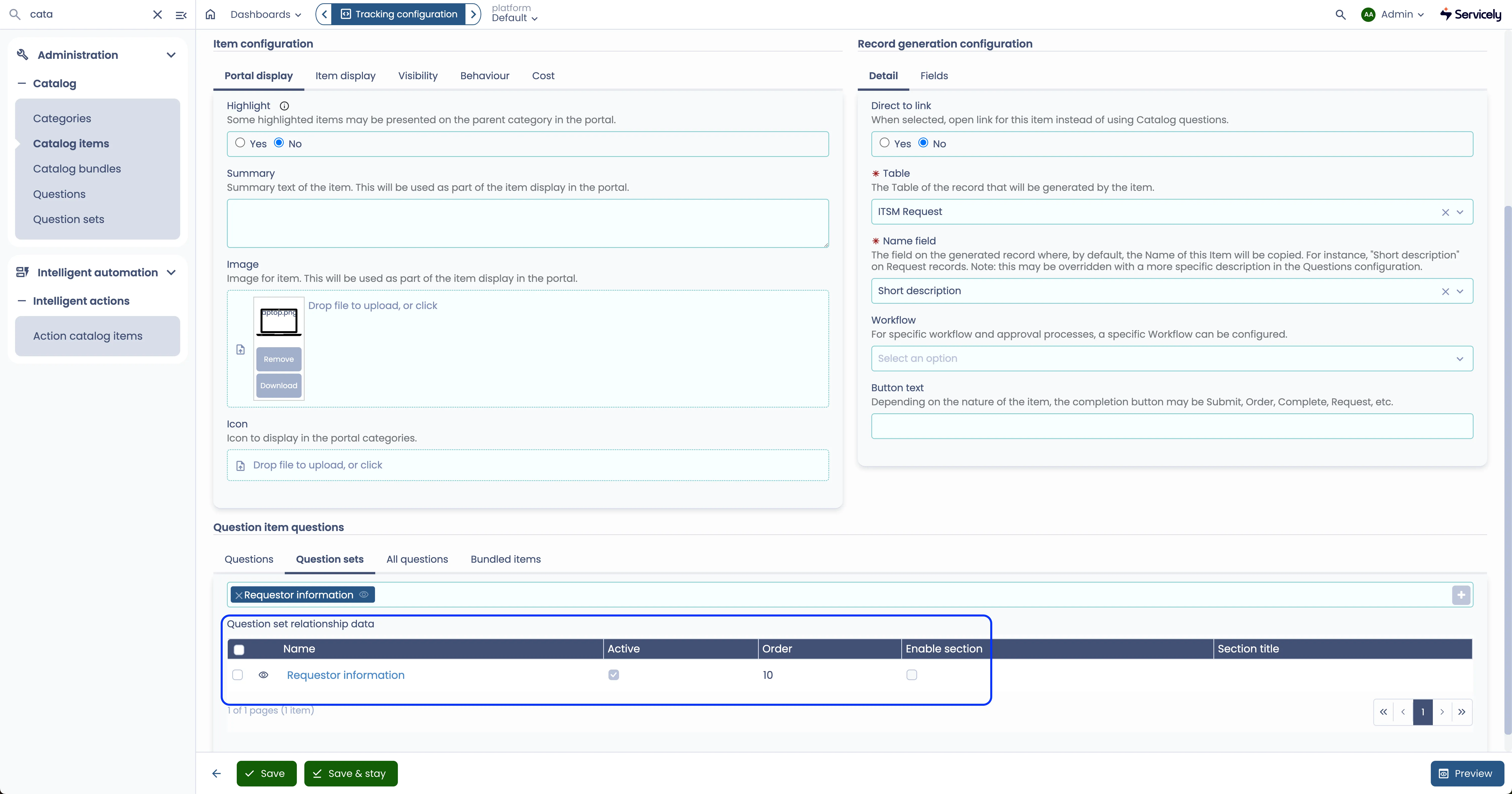This screenshot has height=794, width=1512.
Task: Select the Requestor information row checkbox
Action: click(238, 675)
